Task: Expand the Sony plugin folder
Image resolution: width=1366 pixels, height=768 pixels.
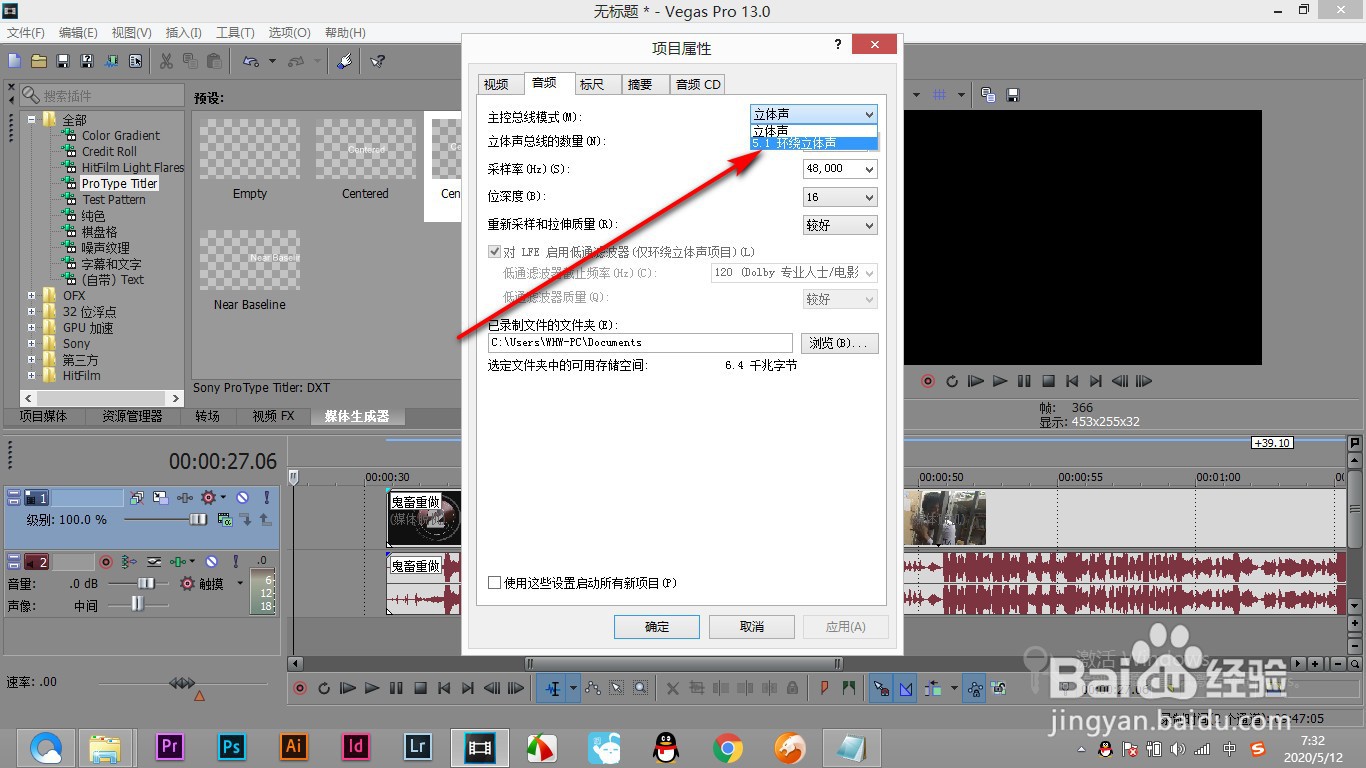Action: click(32, 343)
